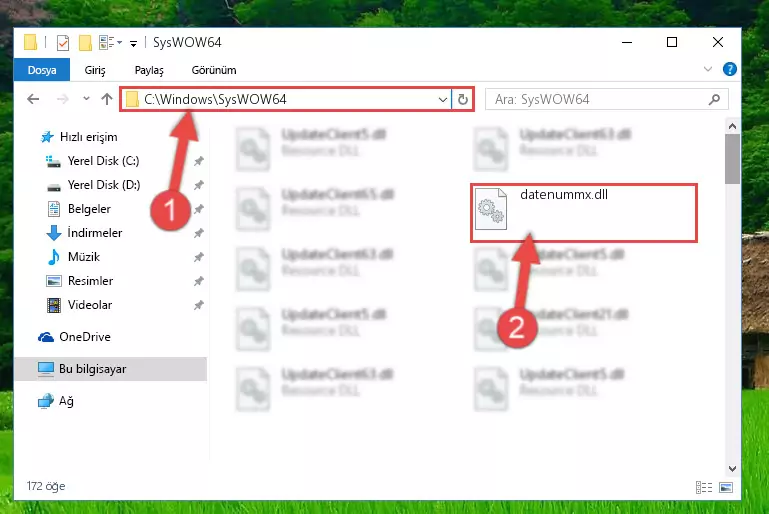This screenshot has height=514, width=769.
Task: Select Bu bilgisayar in navigation pane
Action: coord(110,369)
